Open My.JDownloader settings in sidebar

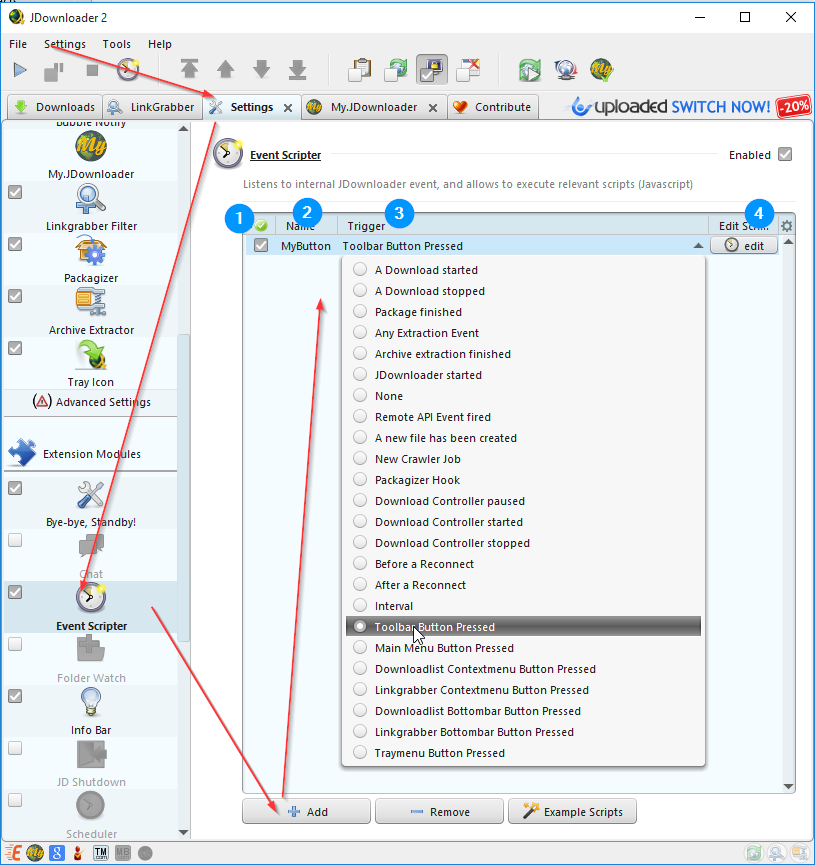point(90,155)
